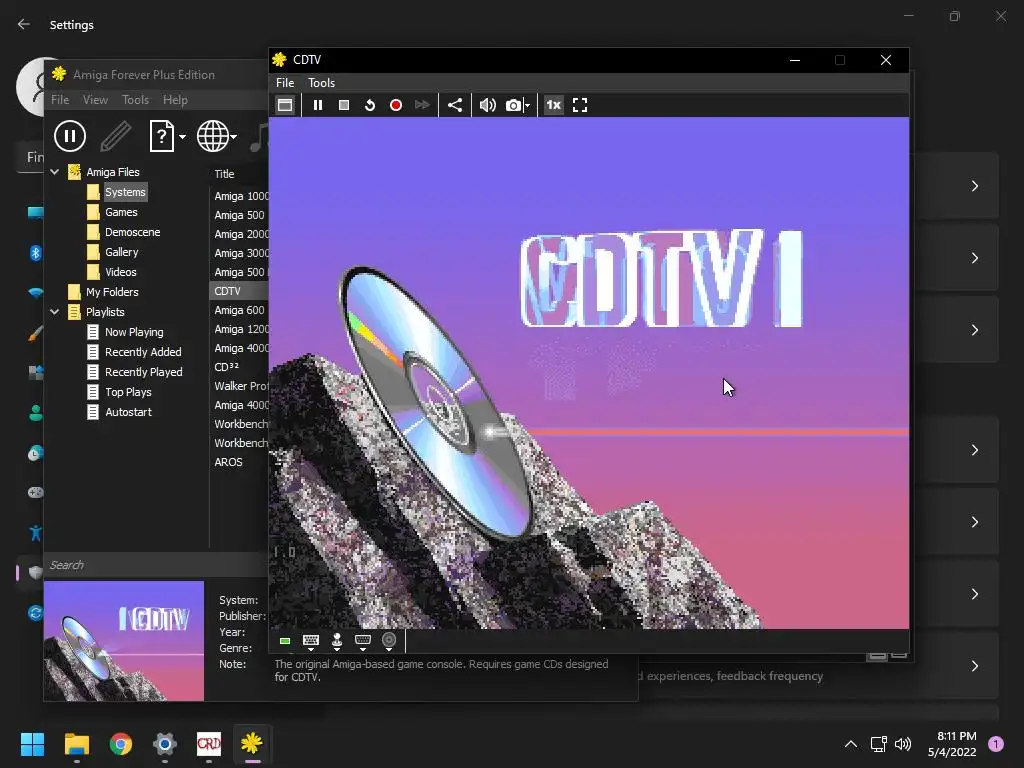Open the Settings gear in taskbar
This screenshot has width=1024, height=768.
click(x=165, y=744)
